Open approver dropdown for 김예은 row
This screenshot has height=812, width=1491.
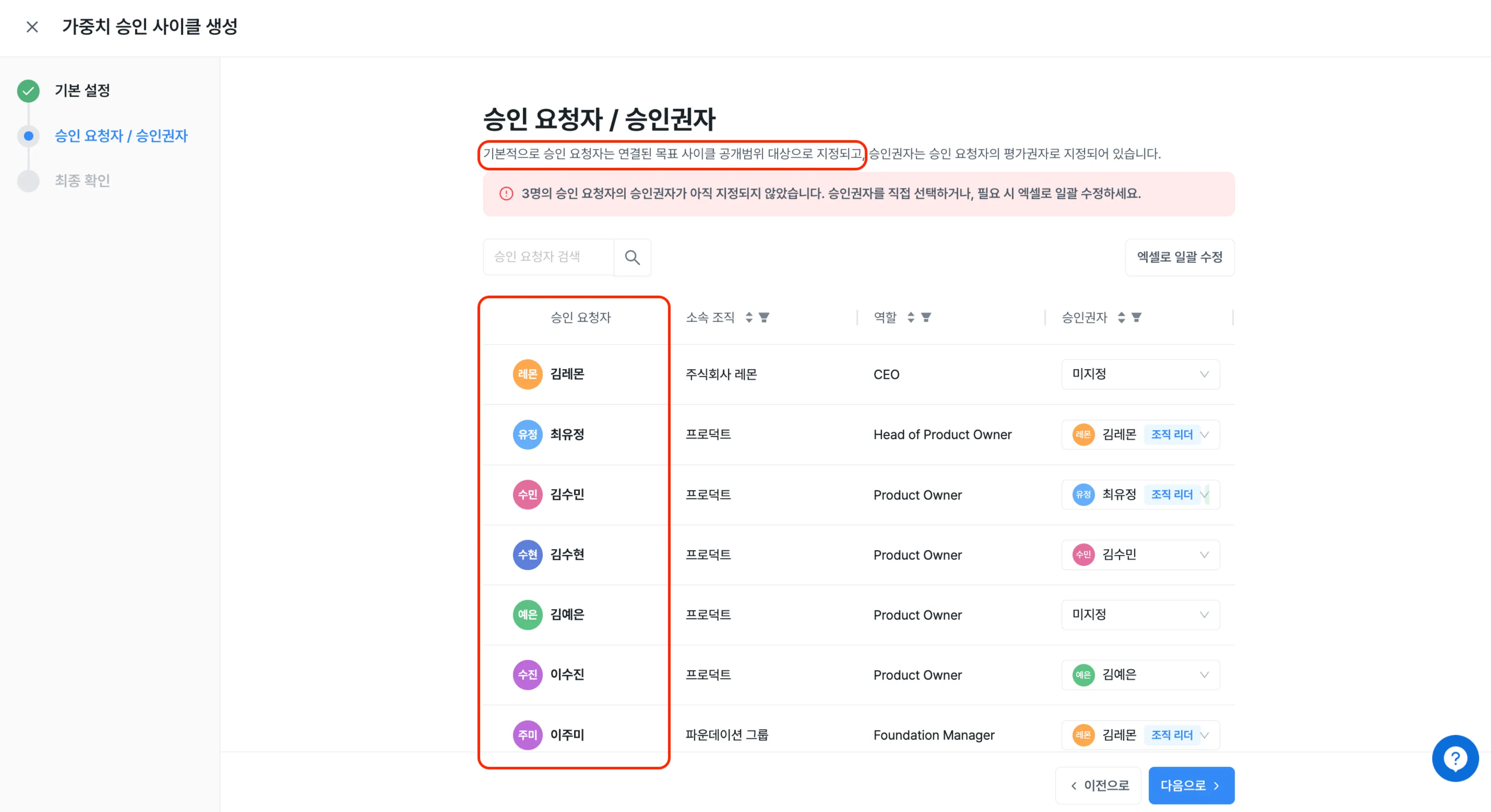1140,615
